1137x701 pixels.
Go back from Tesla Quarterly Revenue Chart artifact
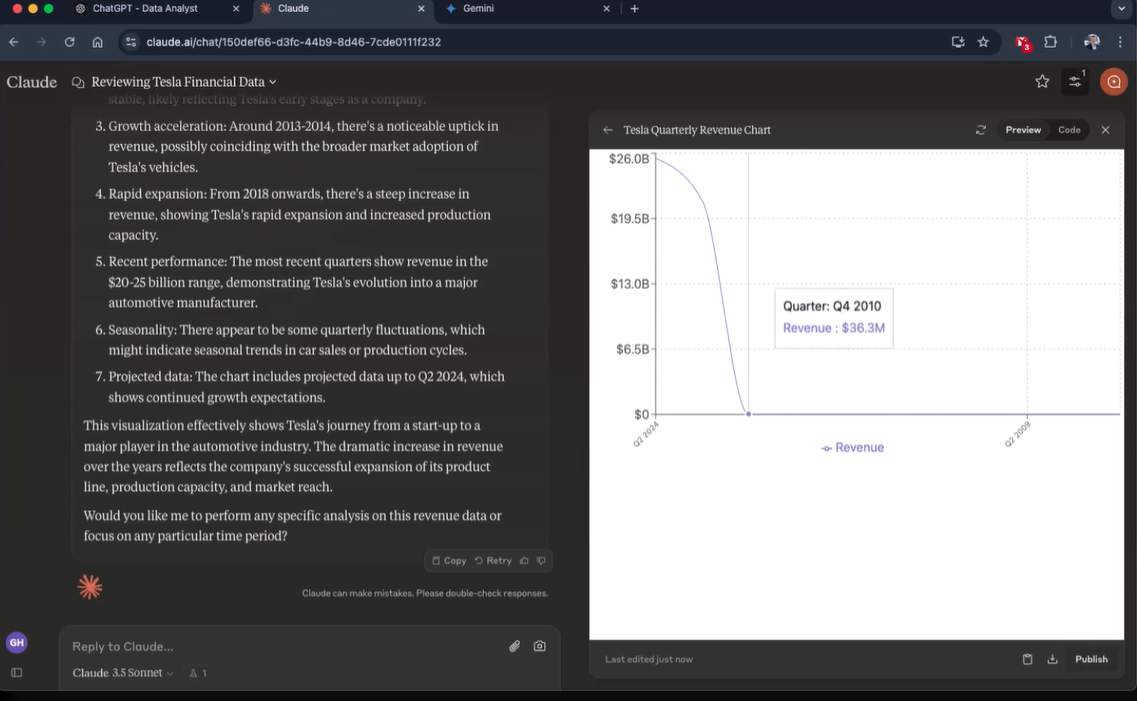click(608, 130)
